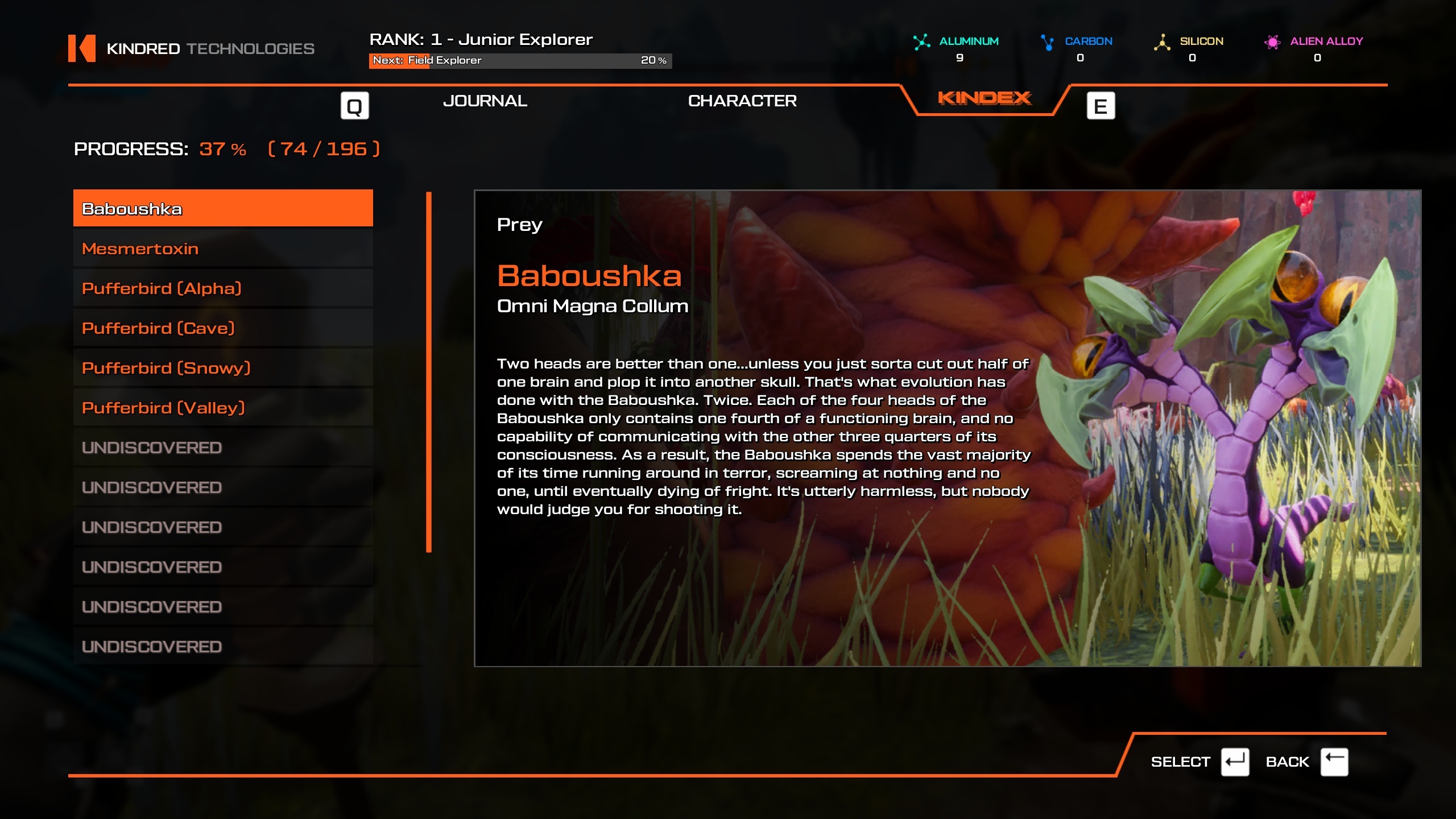Click the Q key previous-tab icon
1456x819 pixels.
(355, 106)
